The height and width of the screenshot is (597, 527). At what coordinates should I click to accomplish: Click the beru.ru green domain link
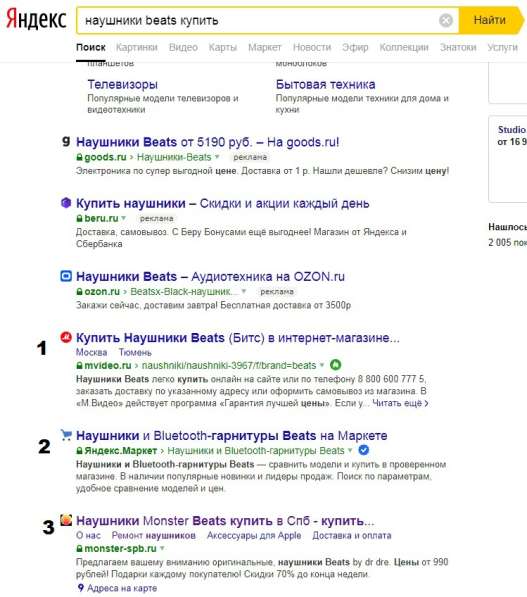tap(101, 218)
